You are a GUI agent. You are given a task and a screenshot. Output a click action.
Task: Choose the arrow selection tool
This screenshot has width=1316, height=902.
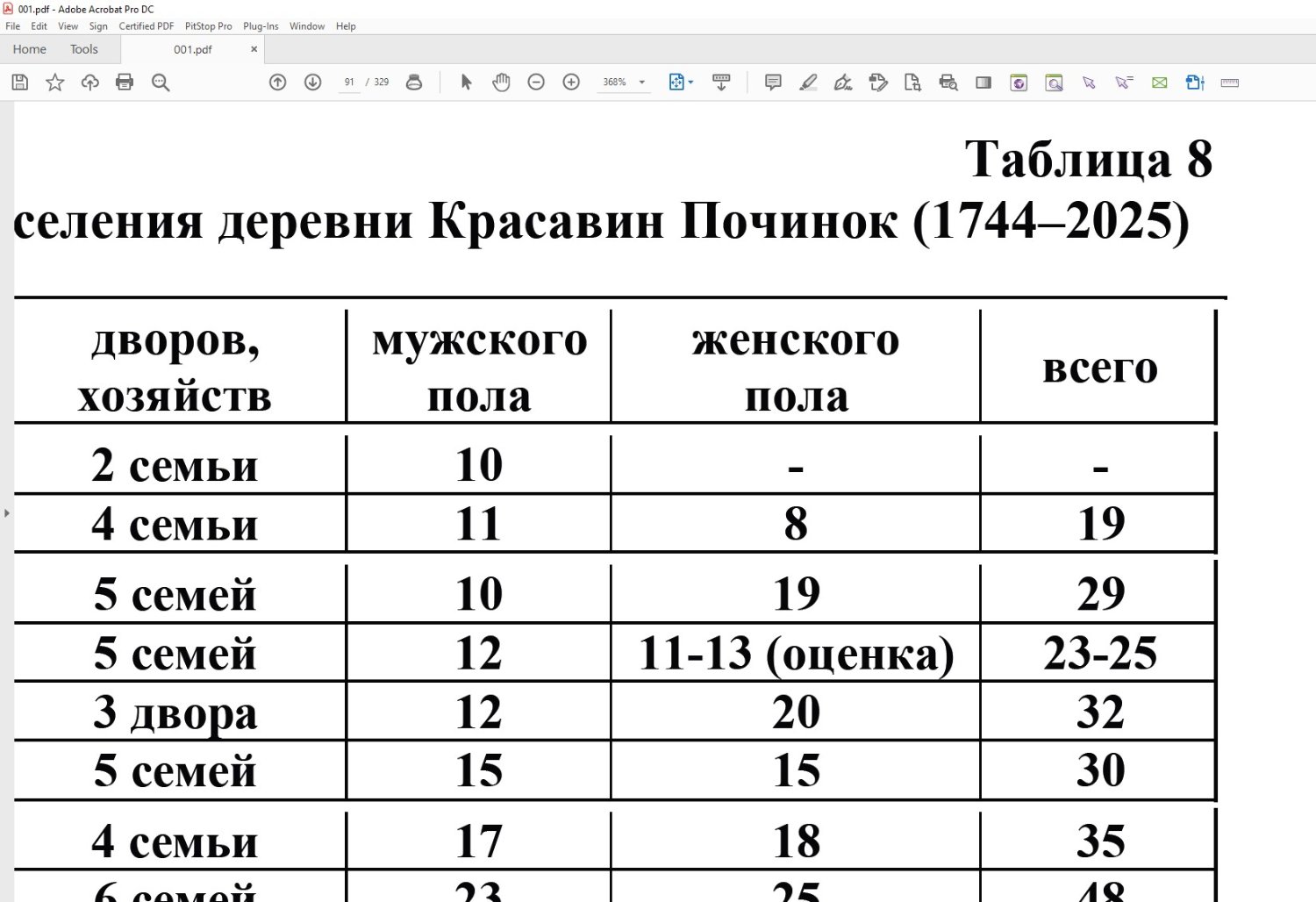pos(466,82)
